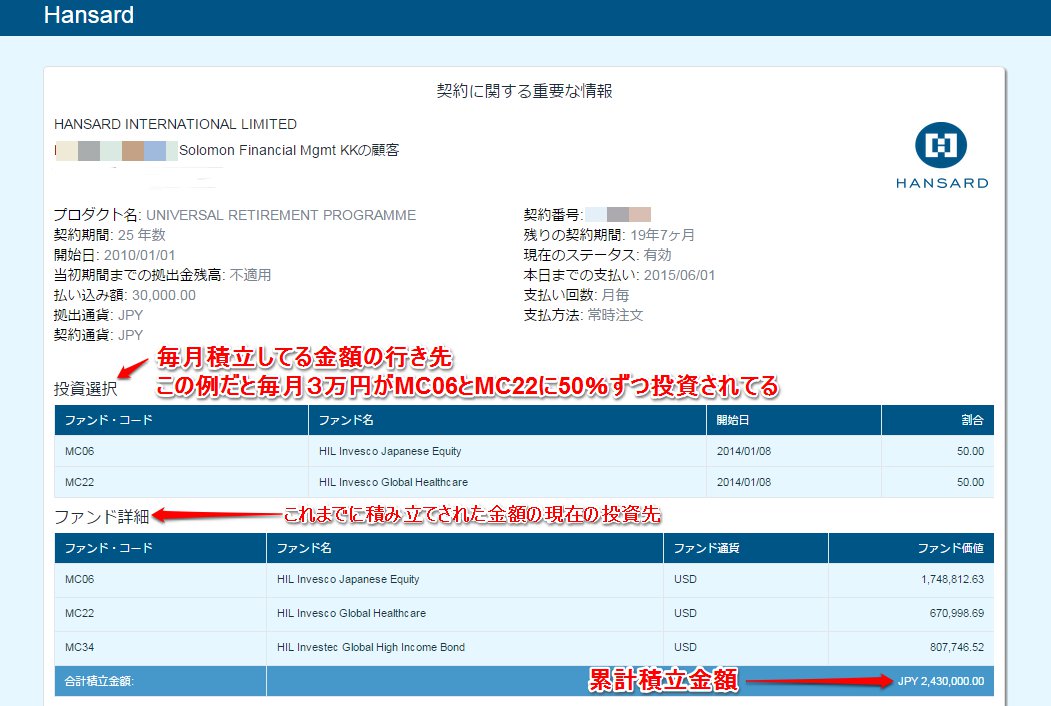1051x706 pixels.
Task: Click the ファンド名 header in ファンド詳細 table
Action: point(304,548)
